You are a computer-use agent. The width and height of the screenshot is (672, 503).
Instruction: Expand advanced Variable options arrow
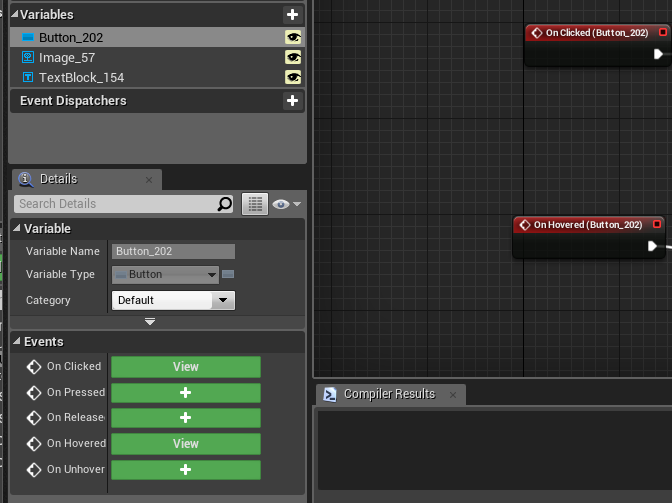pyautogui.click(x=150, y=321)
